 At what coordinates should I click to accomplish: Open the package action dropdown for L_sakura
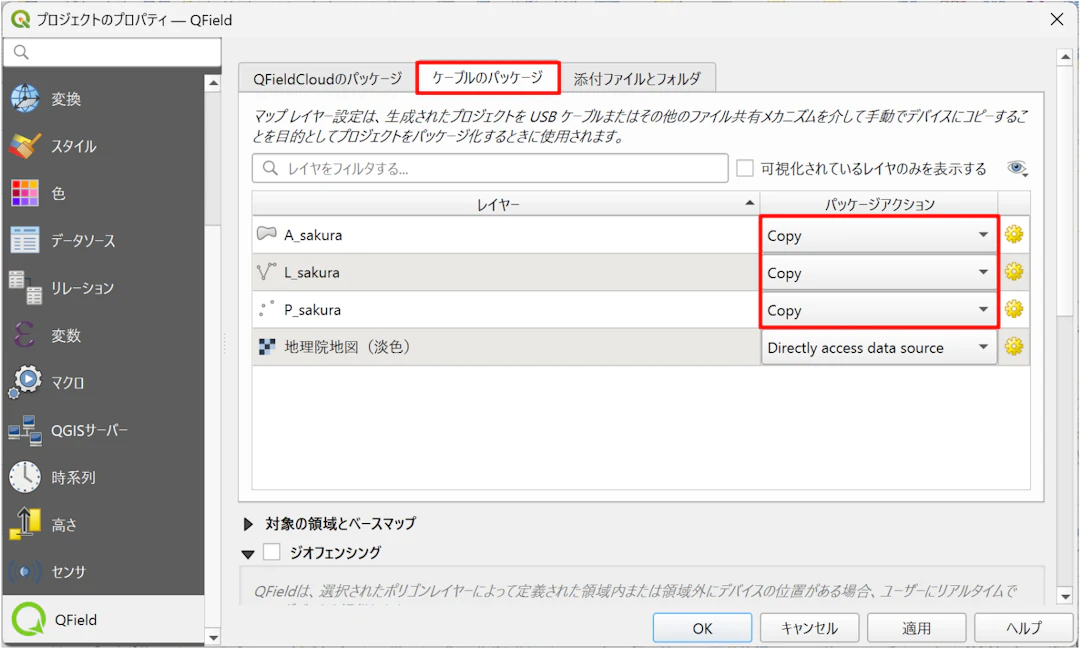[x=878, y=272]
